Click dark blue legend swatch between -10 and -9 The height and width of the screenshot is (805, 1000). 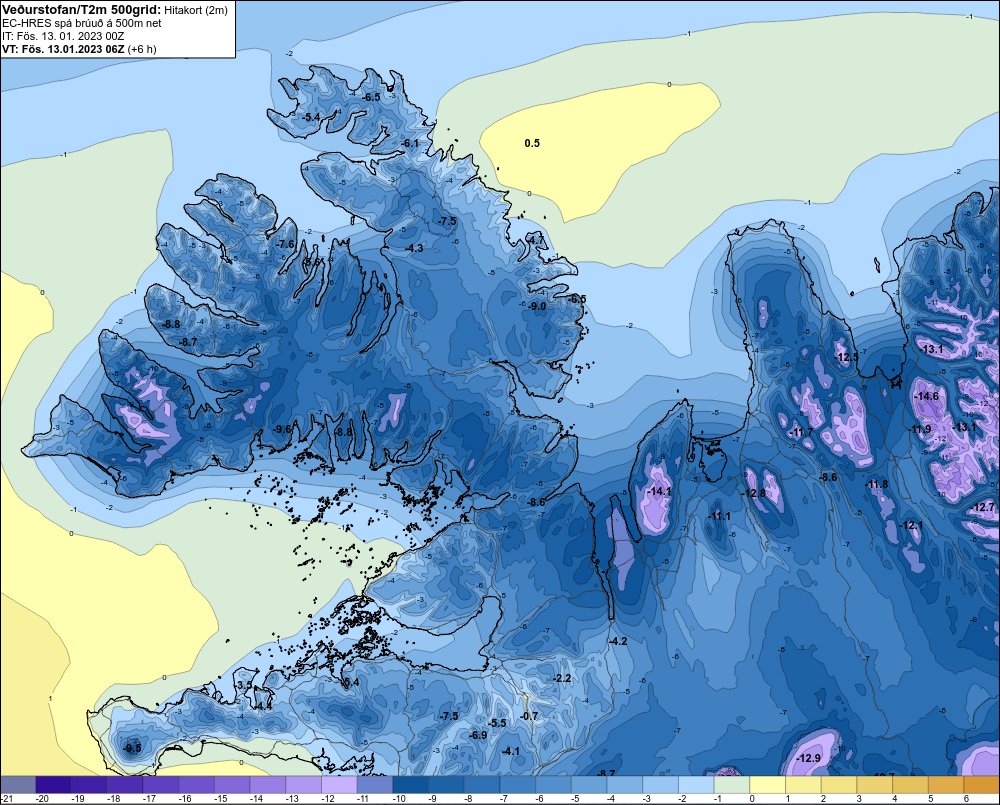point(411,785)
